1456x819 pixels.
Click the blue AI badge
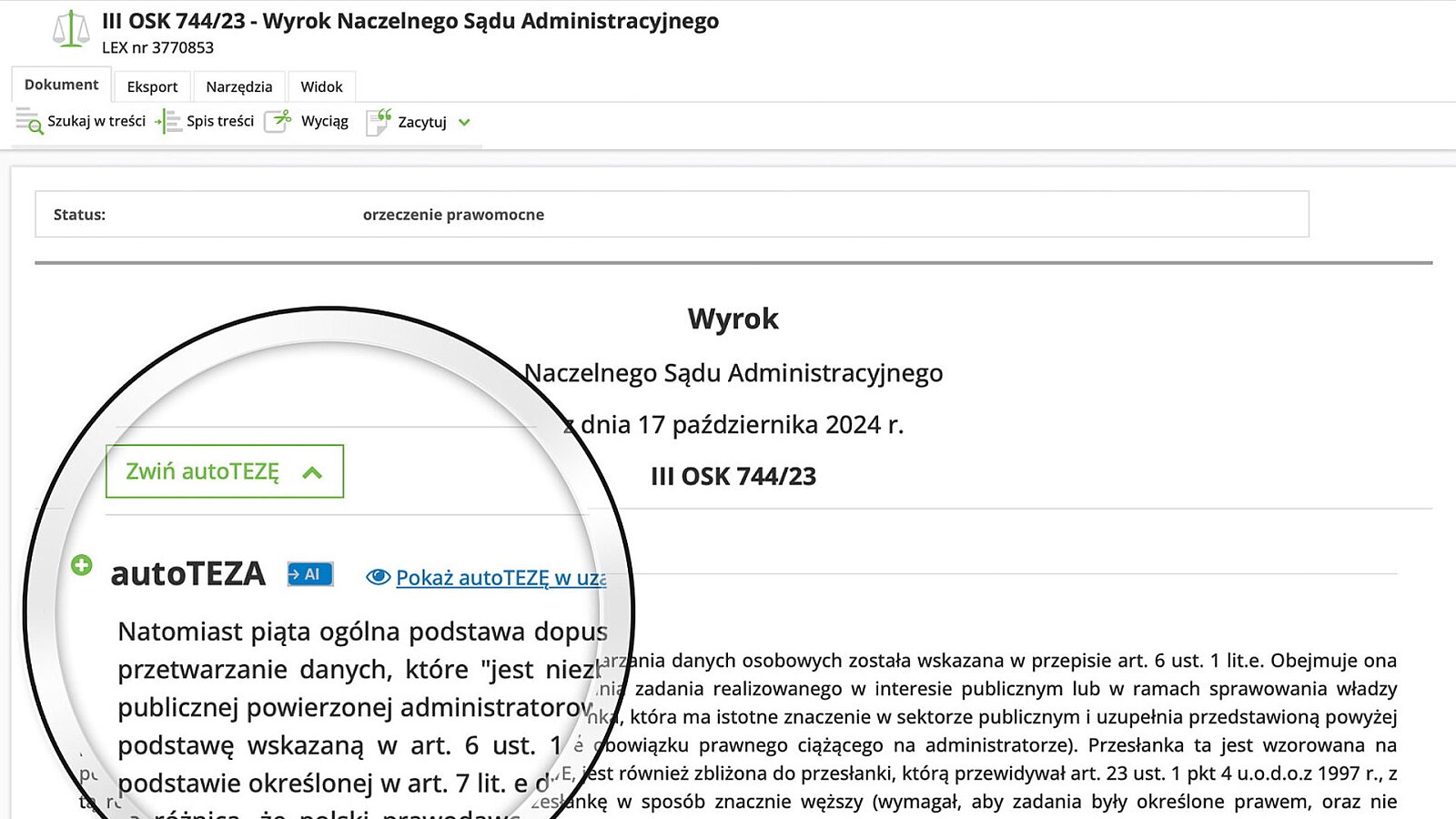(309, 574)
